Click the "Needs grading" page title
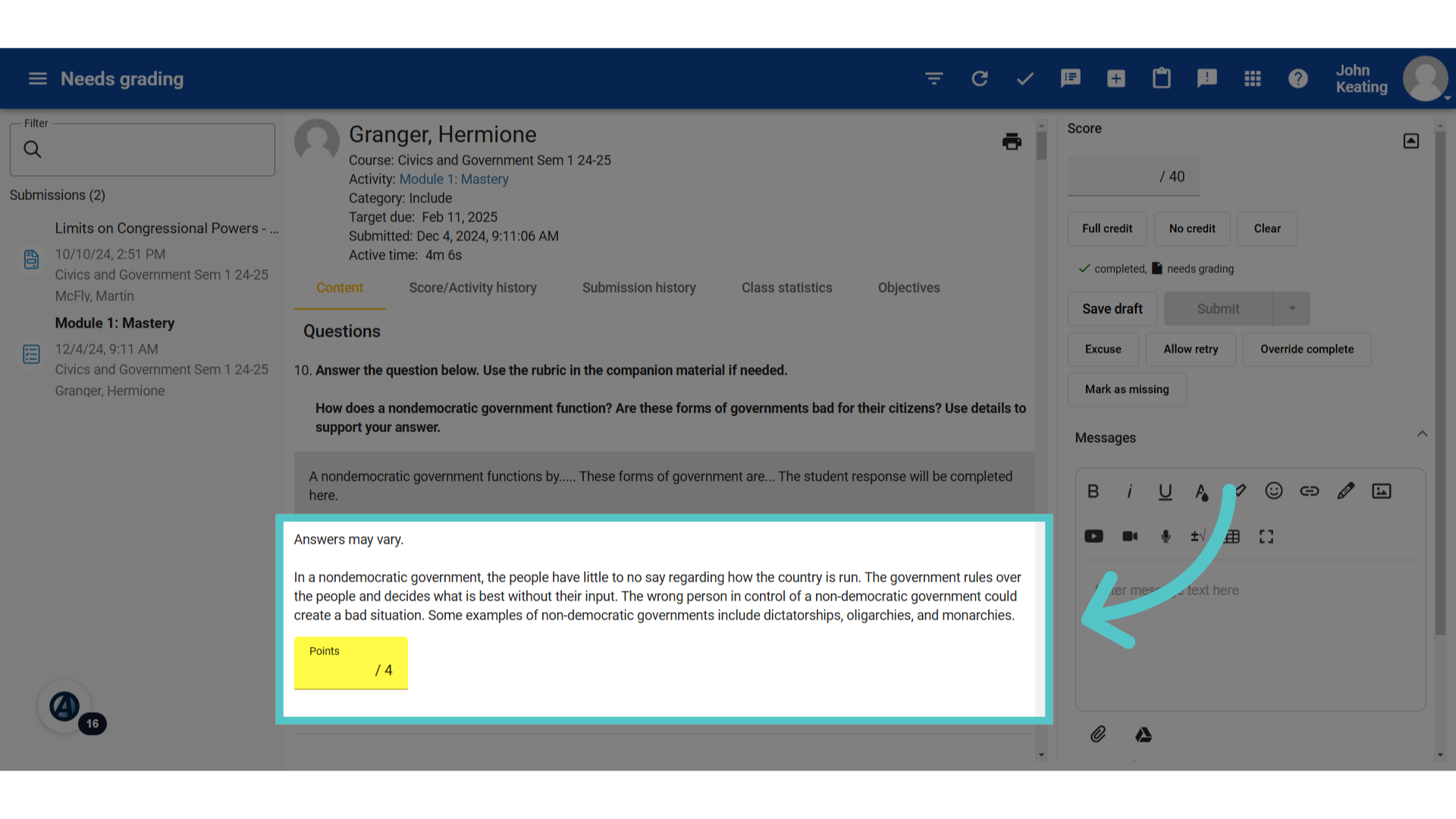This screenshot has width=1456, height=819. 122,79
